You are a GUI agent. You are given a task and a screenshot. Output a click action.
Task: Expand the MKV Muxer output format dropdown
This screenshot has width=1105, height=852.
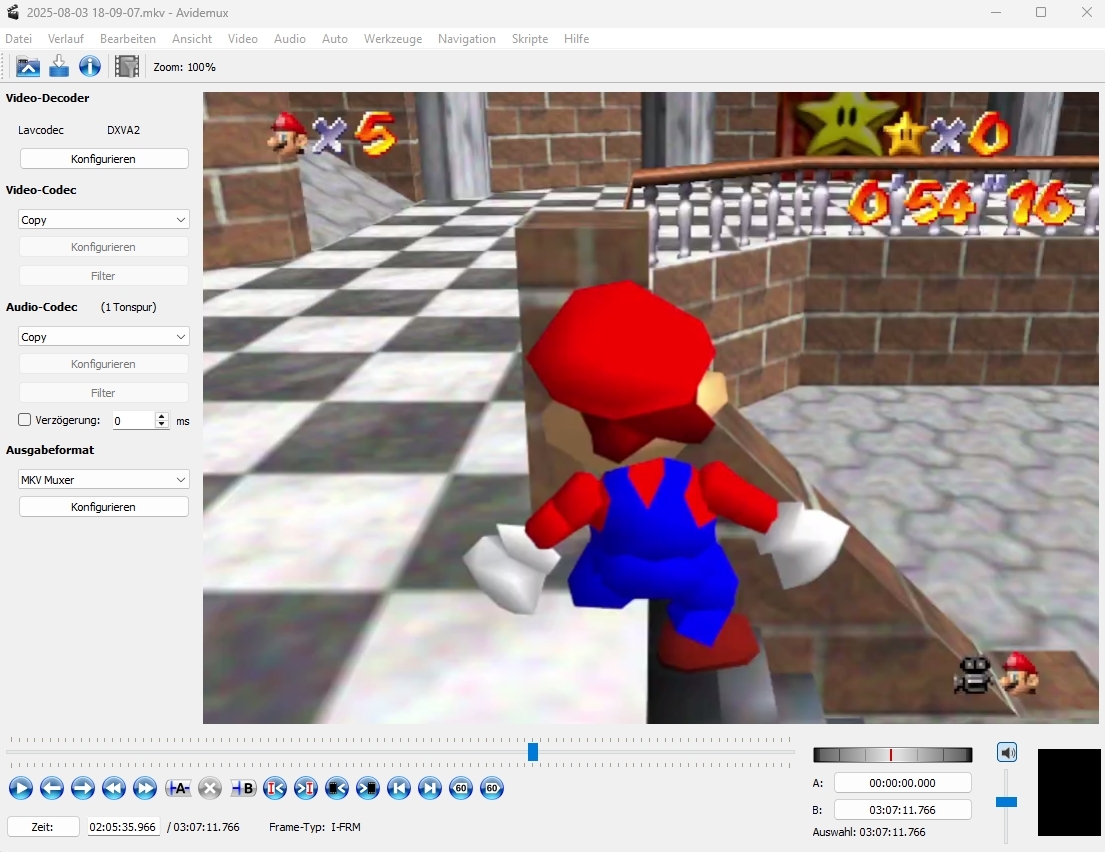click(x=104, y=480)
